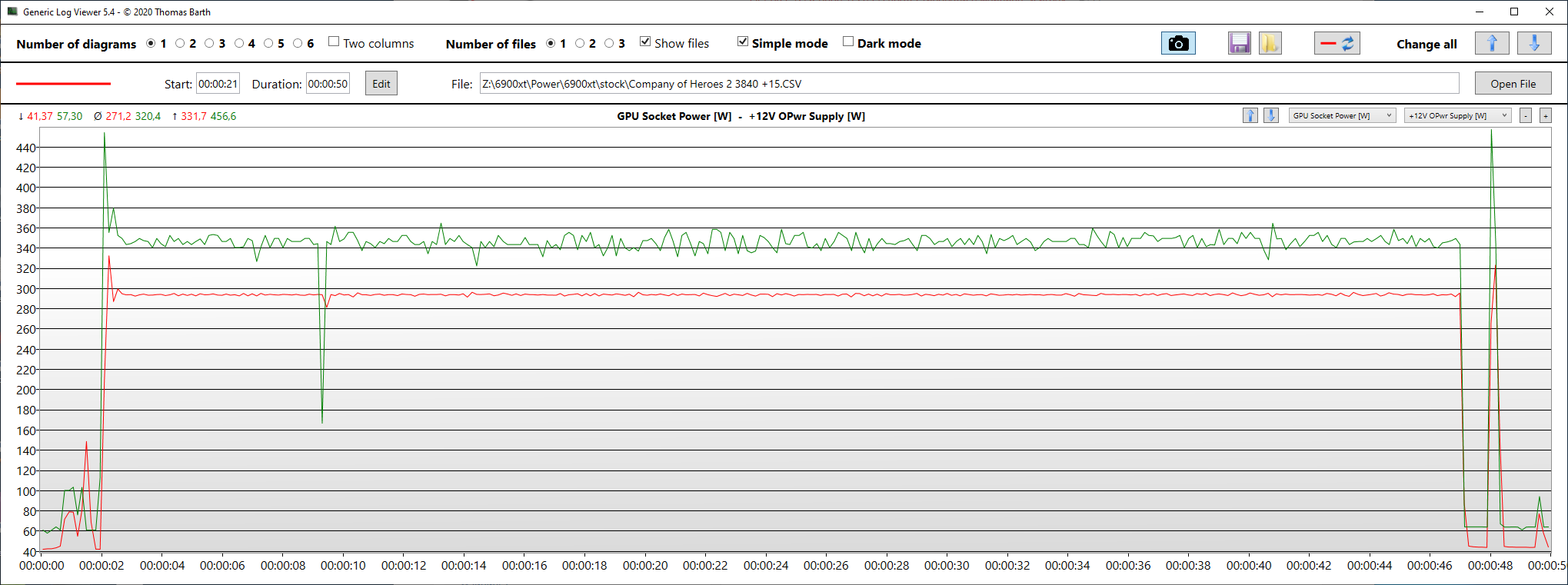Click the "00:00:10" time axis label
This screenshot has height=585, width=1568.
[343, 566]
